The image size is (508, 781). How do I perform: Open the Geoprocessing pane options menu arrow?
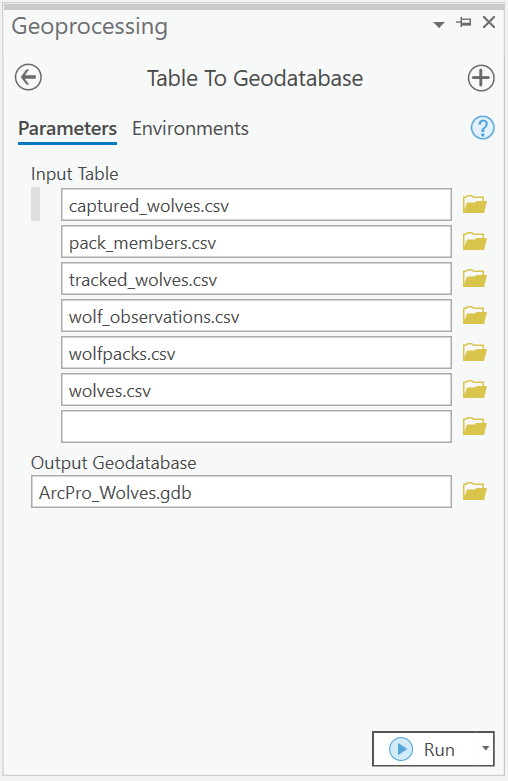(x=439, y=24)
